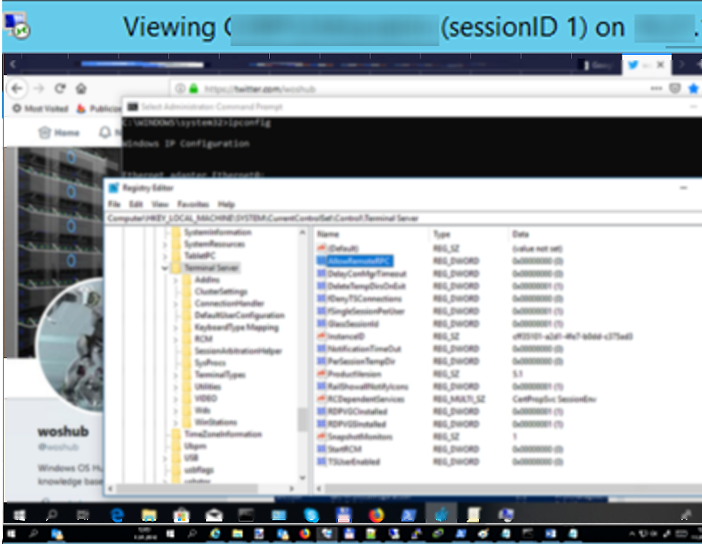Expand the SystemResources key
This screenshot has width=702, height=544.
click(x=165, y=244)
